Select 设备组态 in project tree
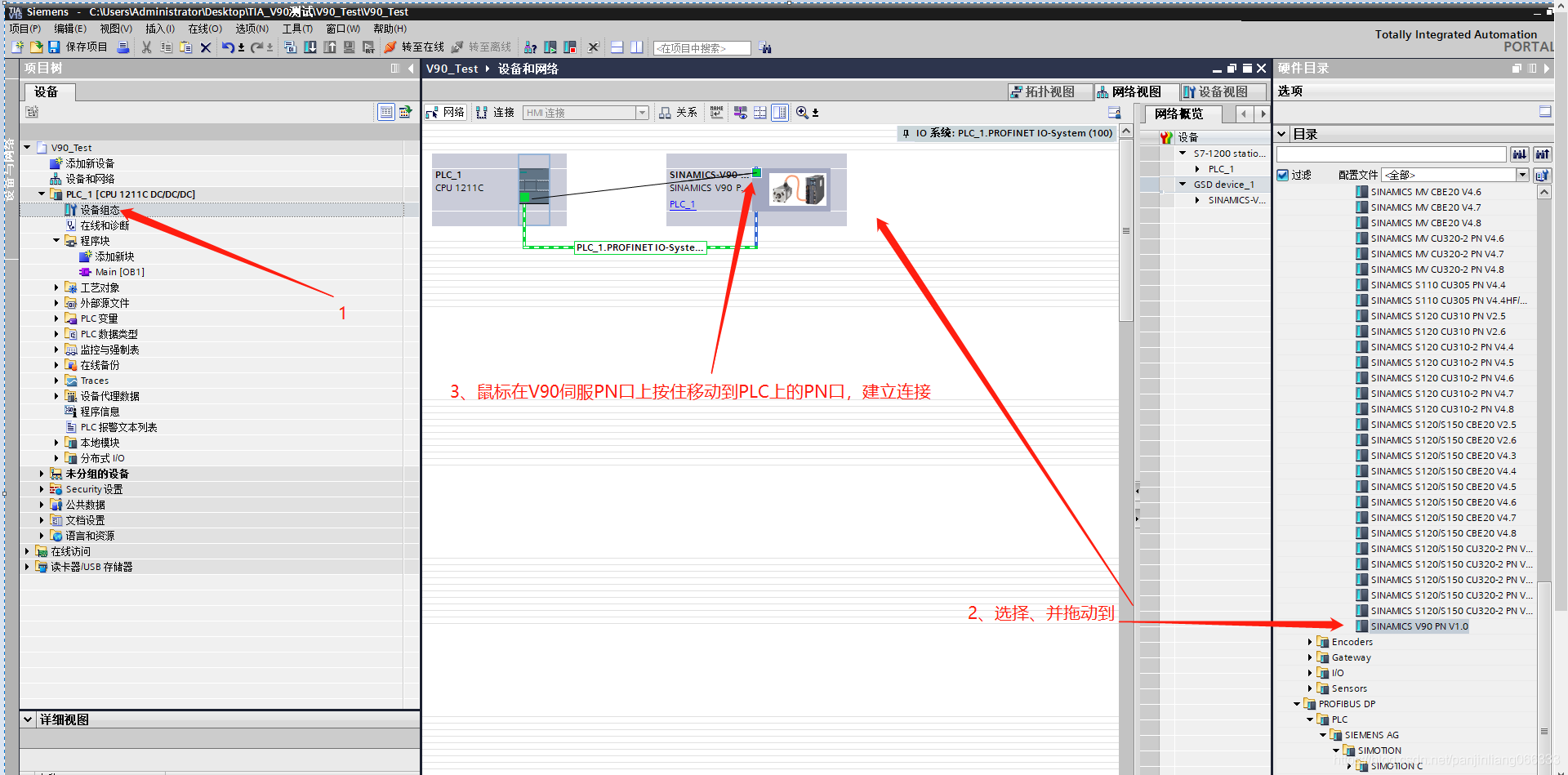This screenshot has width=1568, height=775. tap(100, 210)
